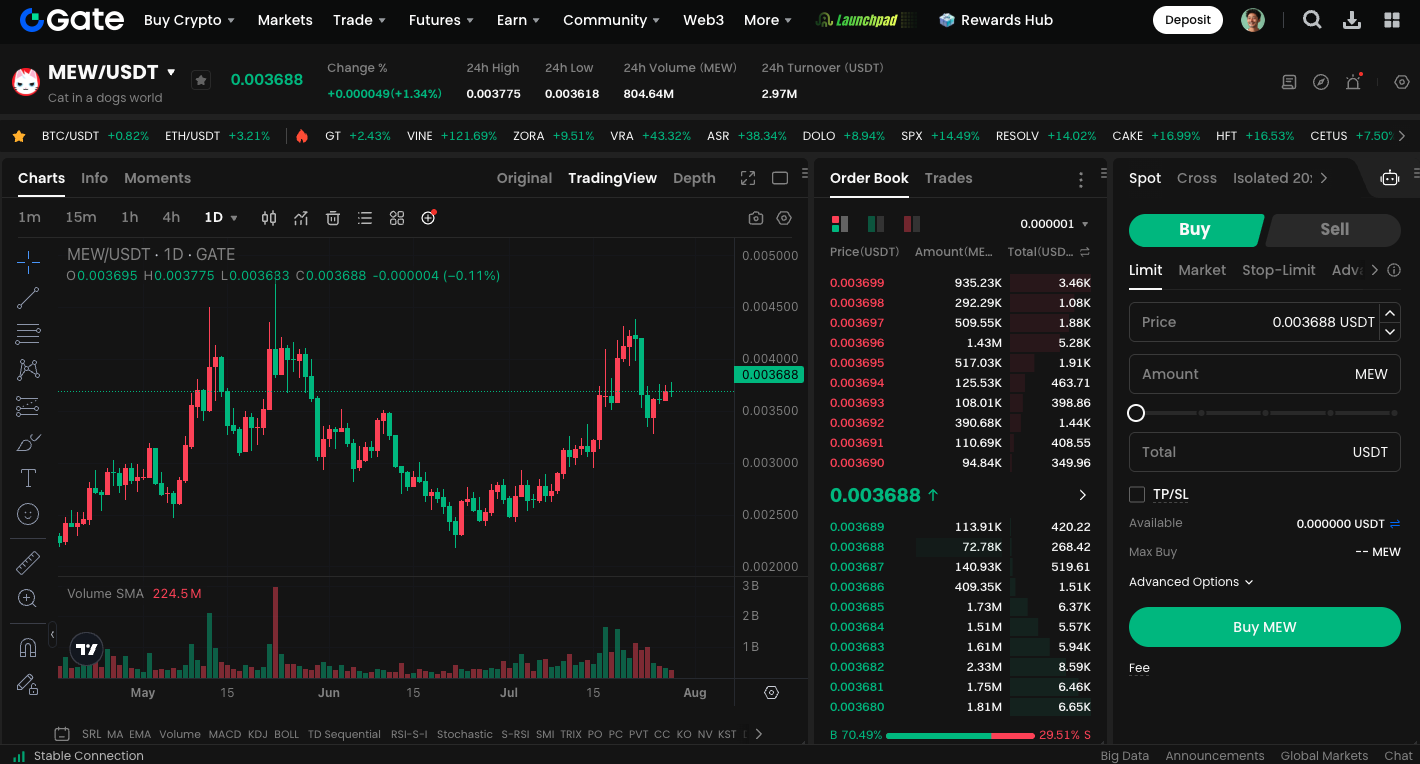Click the Buy MEW button
This screenshot has width=1420, height=764.
1265,627
